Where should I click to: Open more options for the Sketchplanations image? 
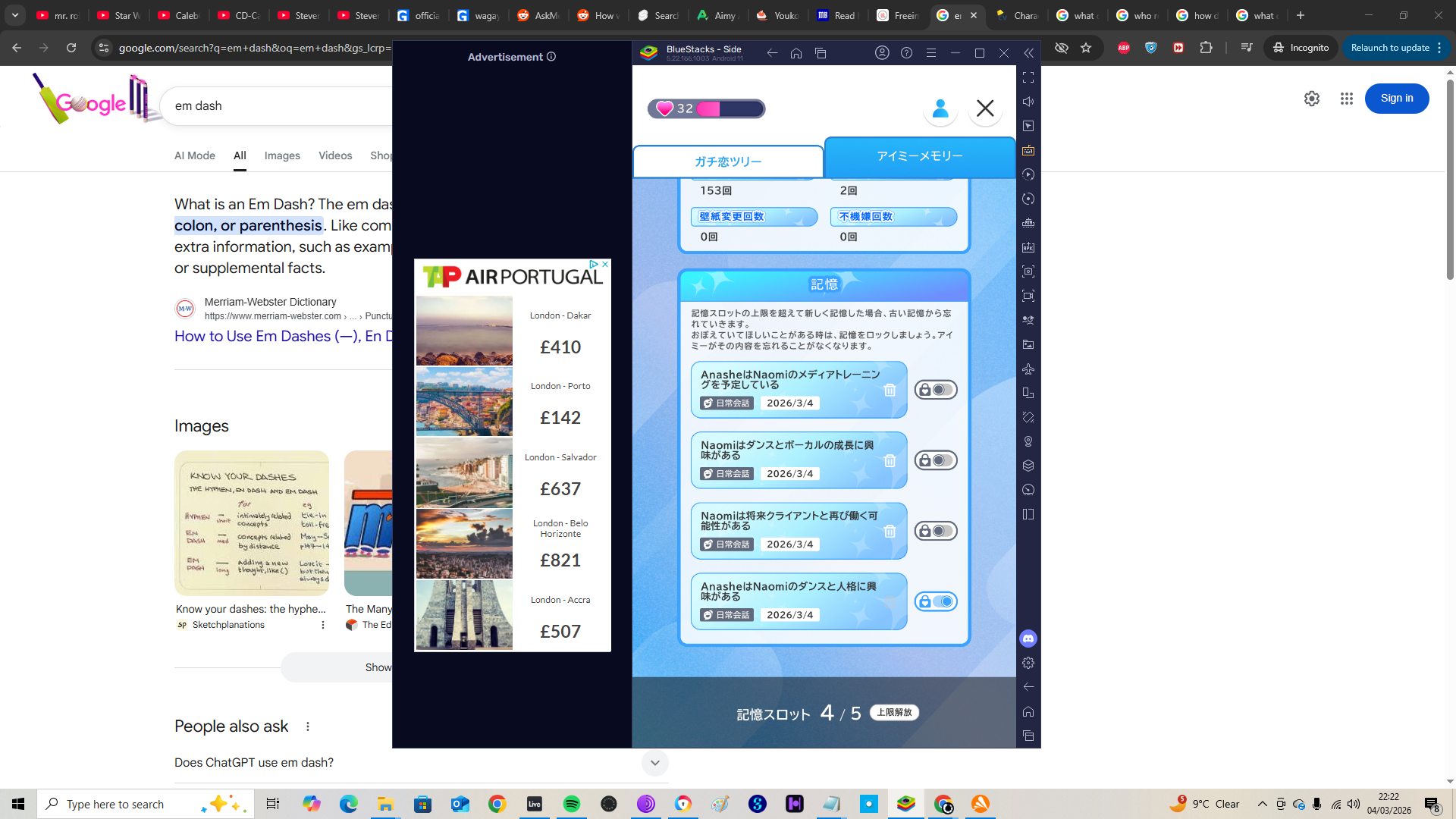click(323, 625)
